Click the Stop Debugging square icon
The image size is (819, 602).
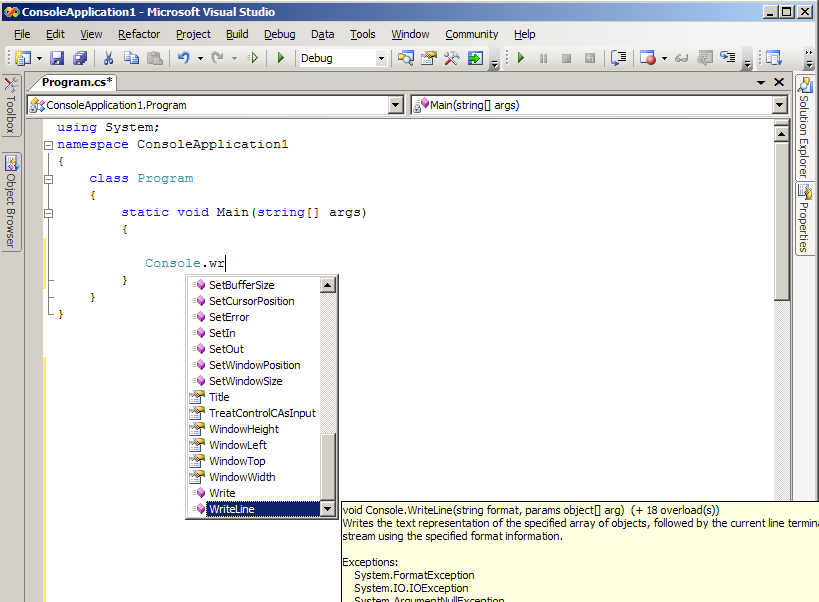pos(566,58)
